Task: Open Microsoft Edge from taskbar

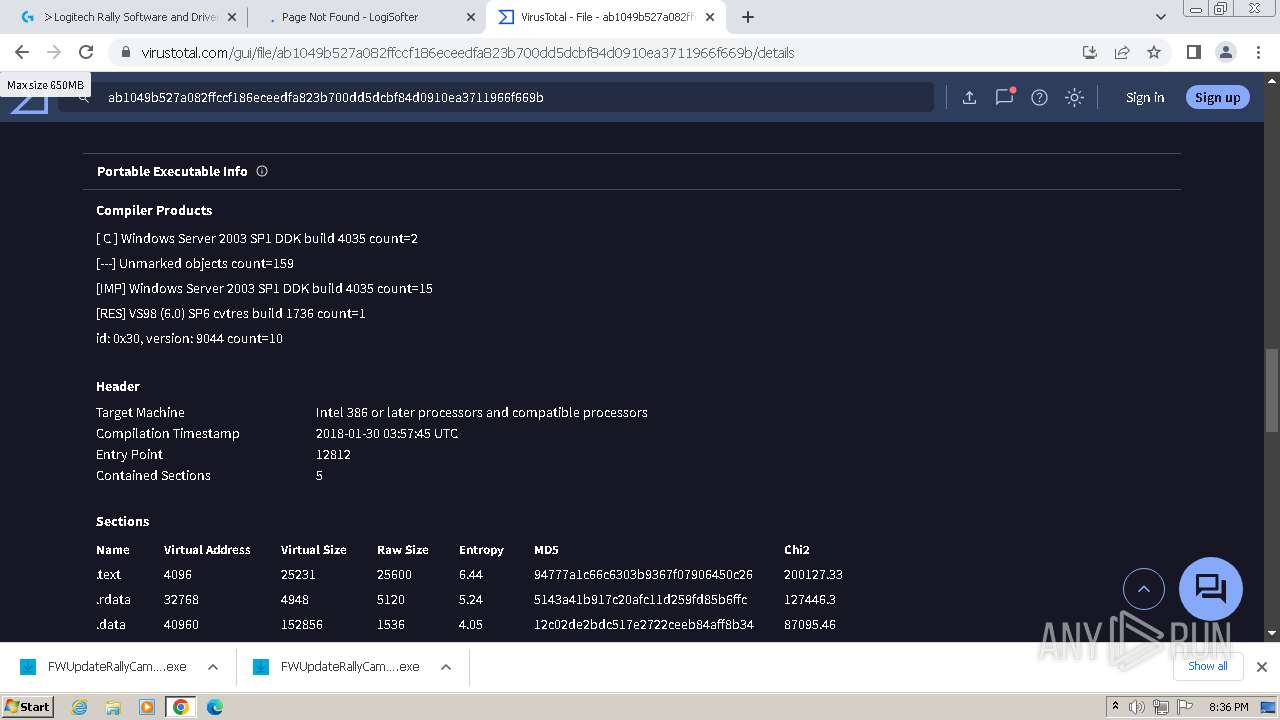Action: coord(215,707)
